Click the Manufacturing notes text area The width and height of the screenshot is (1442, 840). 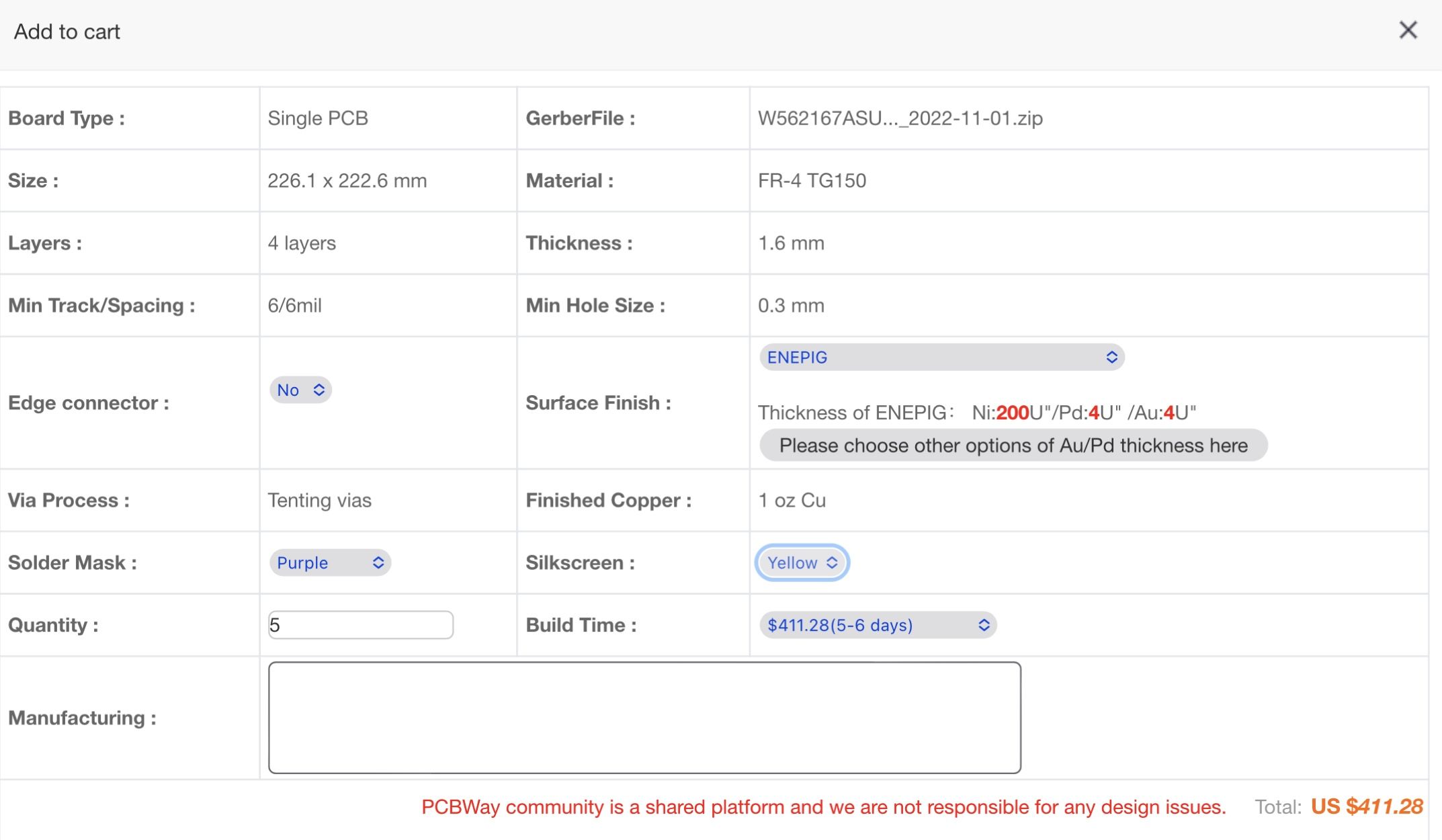(644, 717)
